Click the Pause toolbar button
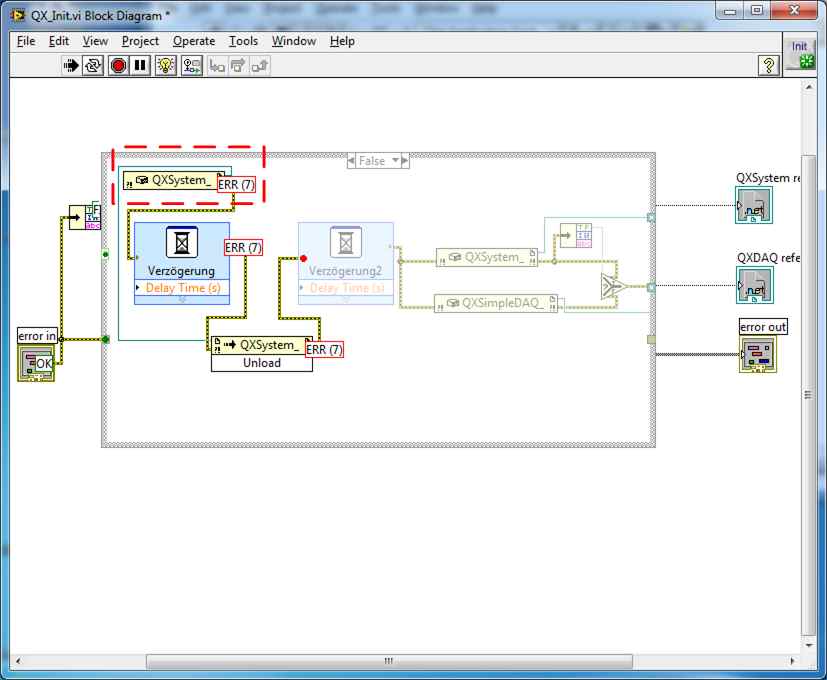This screenshot has width=827, height=680. point(140,65)
